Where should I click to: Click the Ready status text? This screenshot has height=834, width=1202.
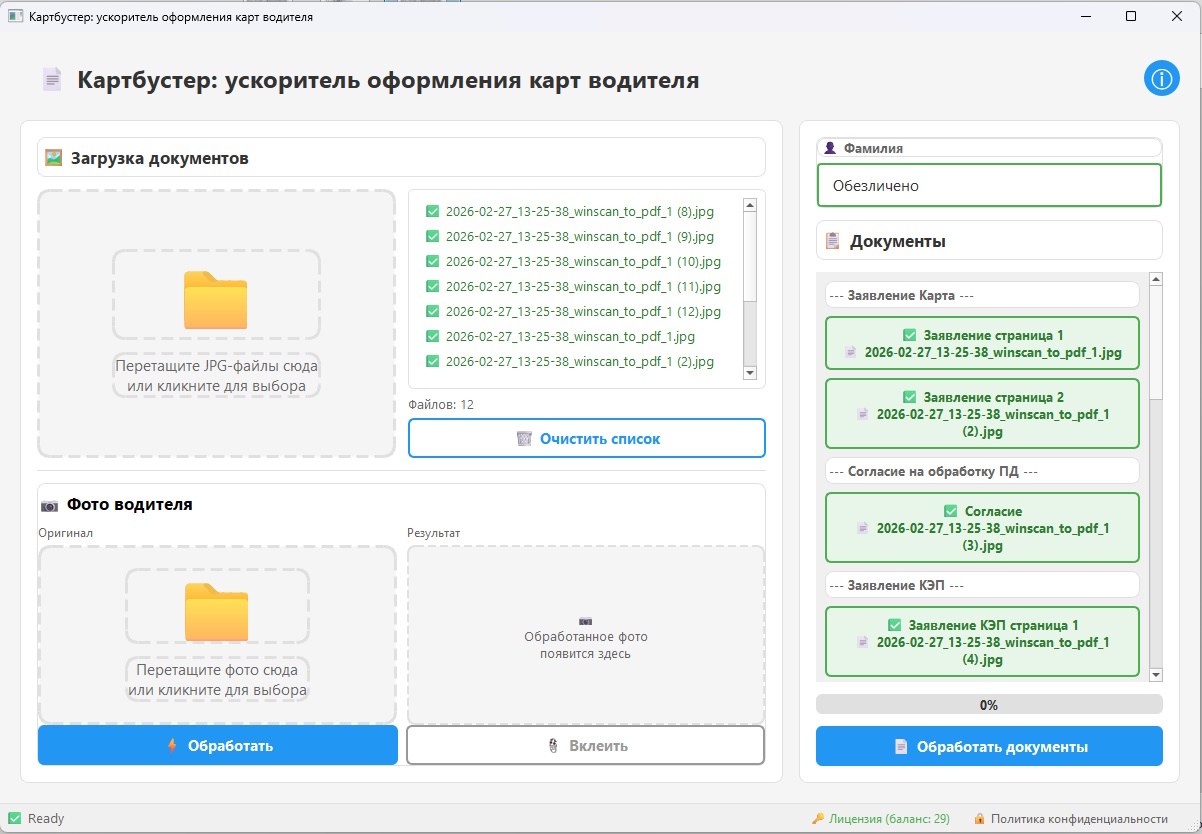pyautogui.click(x=46, y=818)
